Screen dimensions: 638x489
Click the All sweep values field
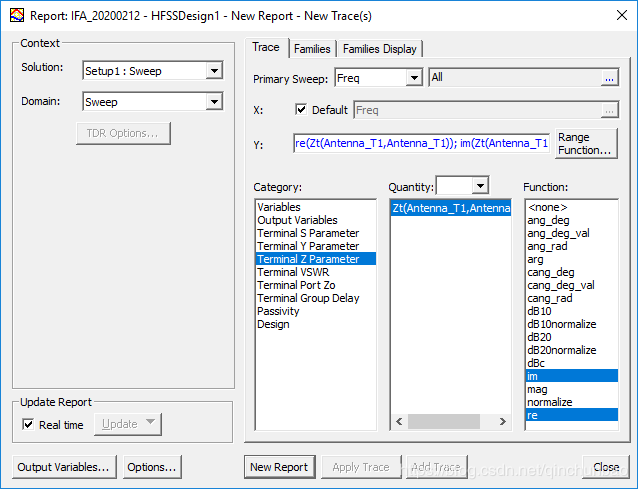coord(515,77)
